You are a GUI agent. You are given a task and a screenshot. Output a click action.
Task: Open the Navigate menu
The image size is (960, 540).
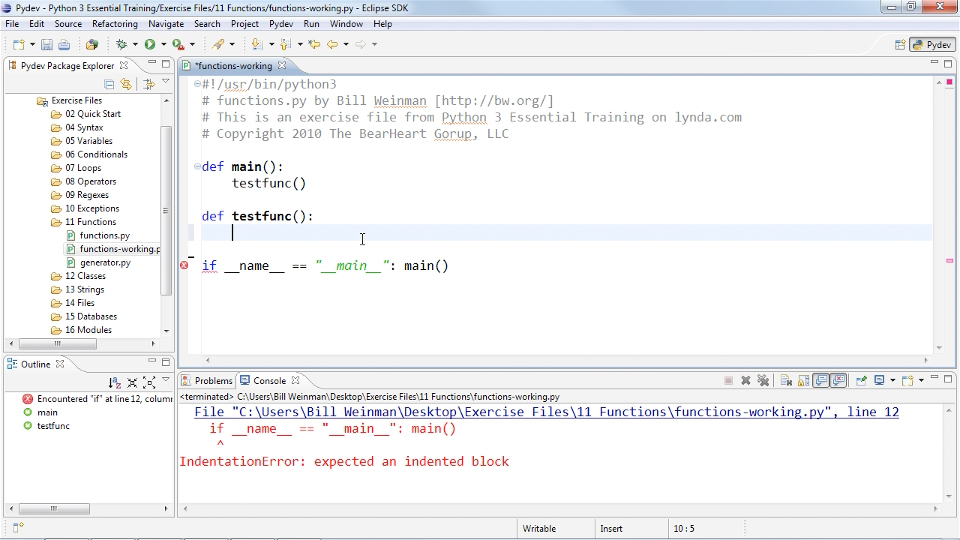(x=166, y=24)
